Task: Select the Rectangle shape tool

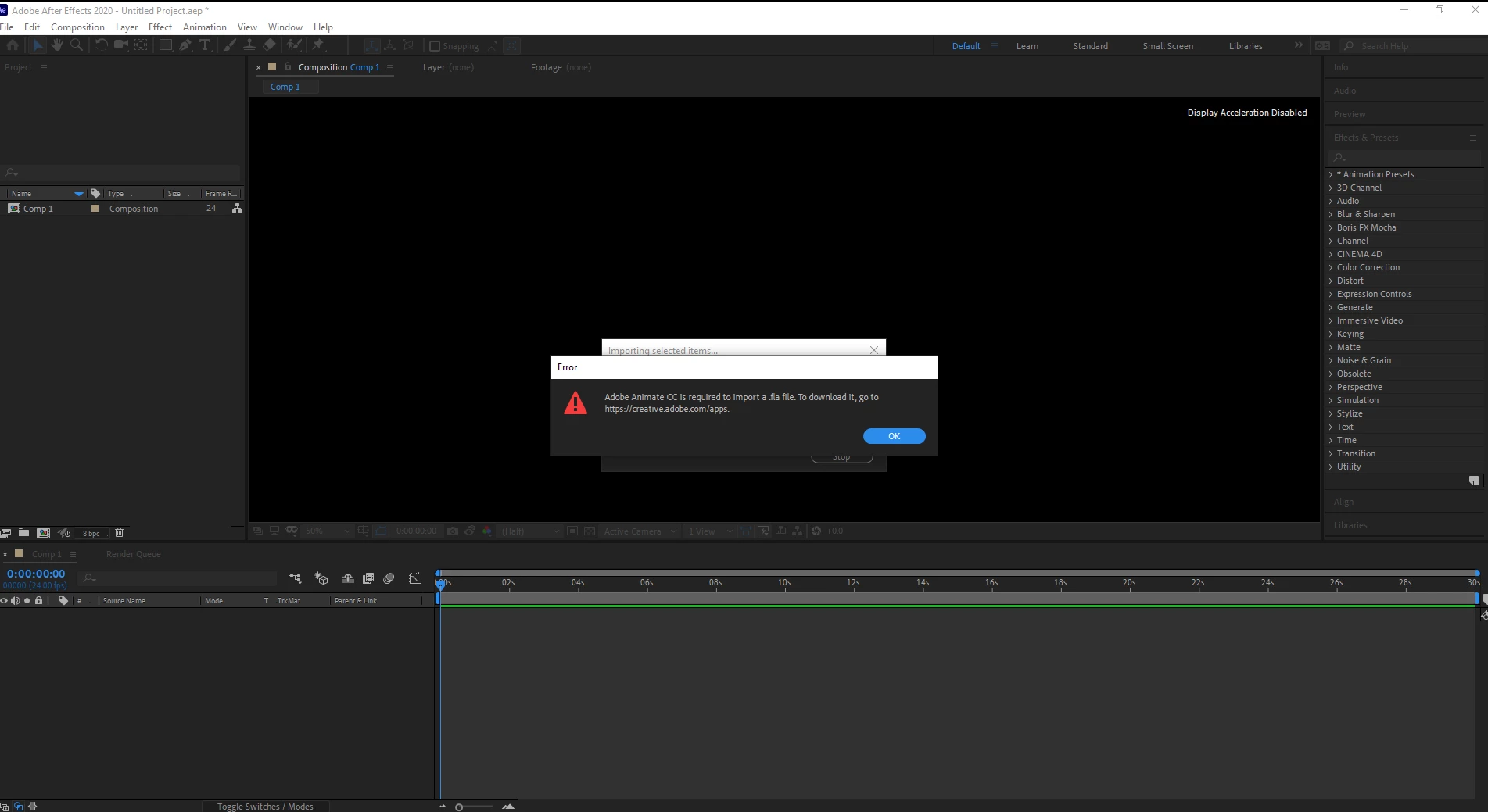Action: [x=166, y=45]
